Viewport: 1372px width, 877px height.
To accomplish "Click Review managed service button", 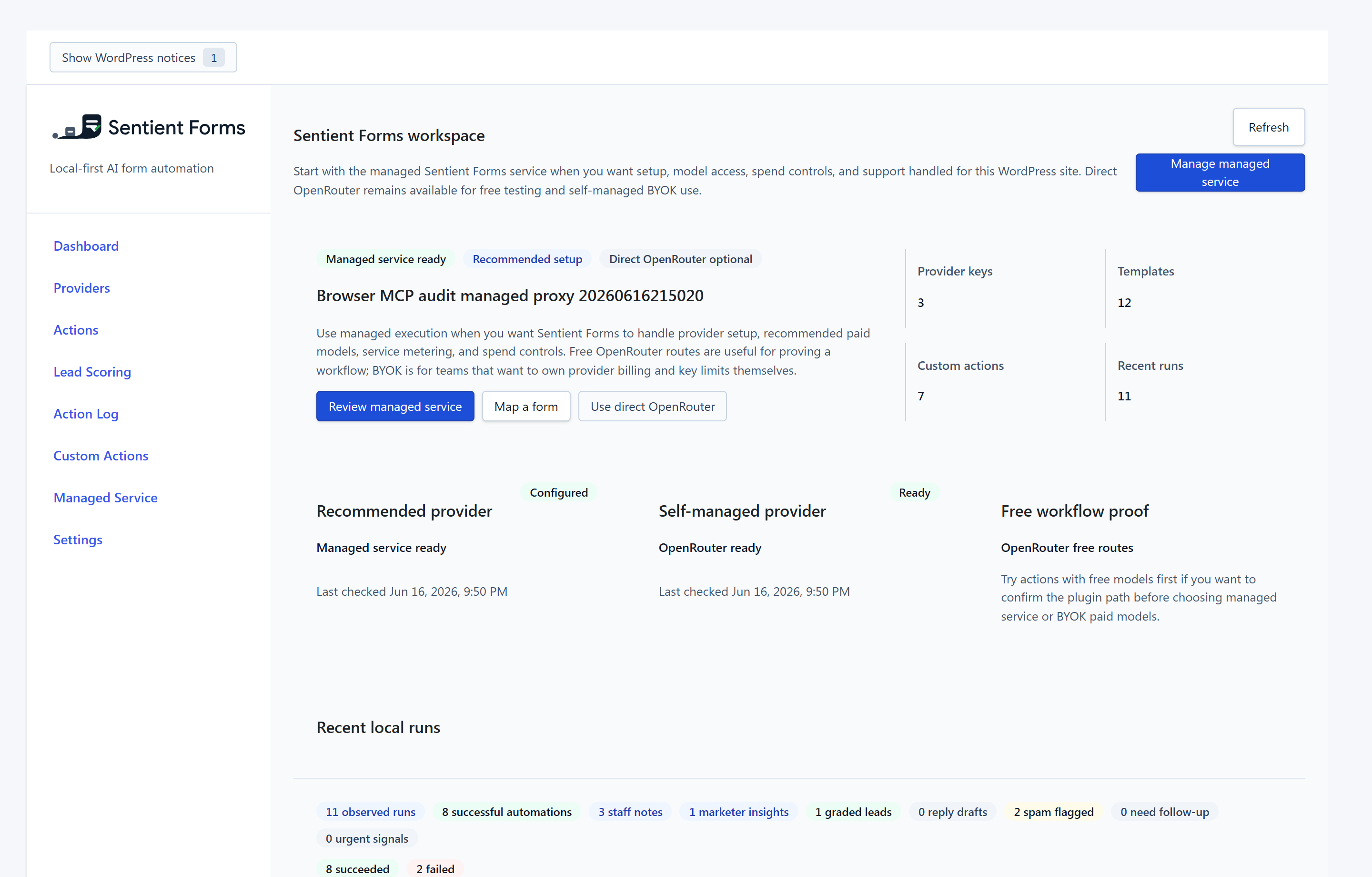I will 395,407.
